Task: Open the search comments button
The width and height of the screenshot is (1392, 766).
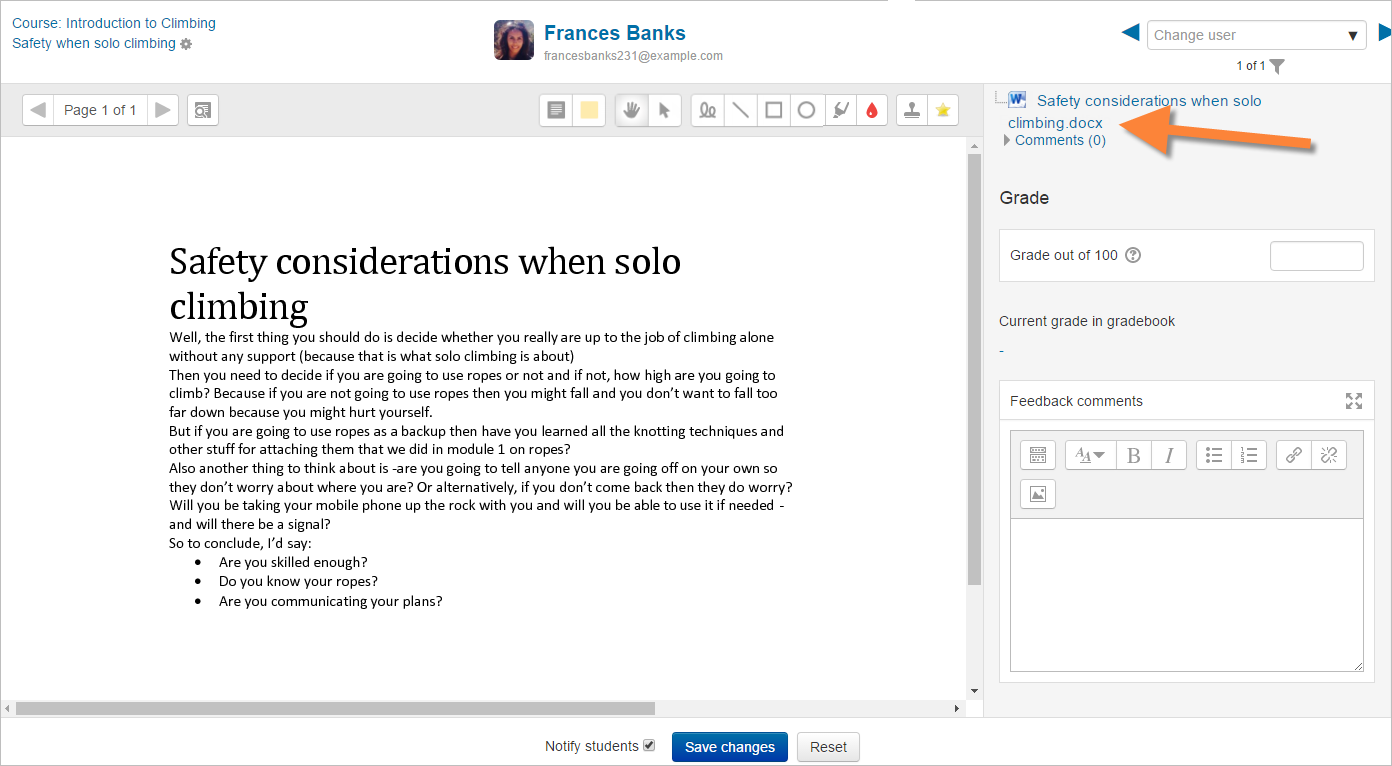Action: pyautogui.click(x=202, y=110)
